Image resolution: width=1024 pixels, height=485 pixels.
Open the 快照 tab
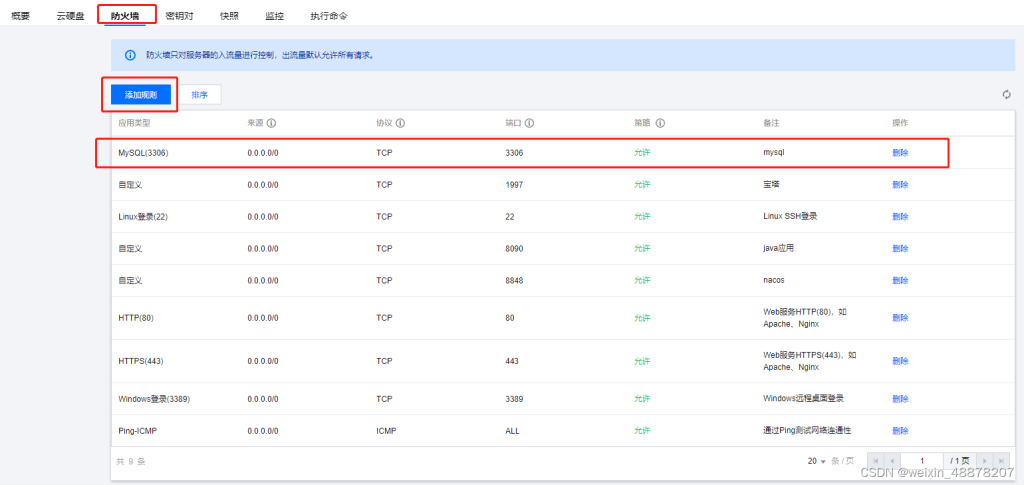(x=229, y=16)
